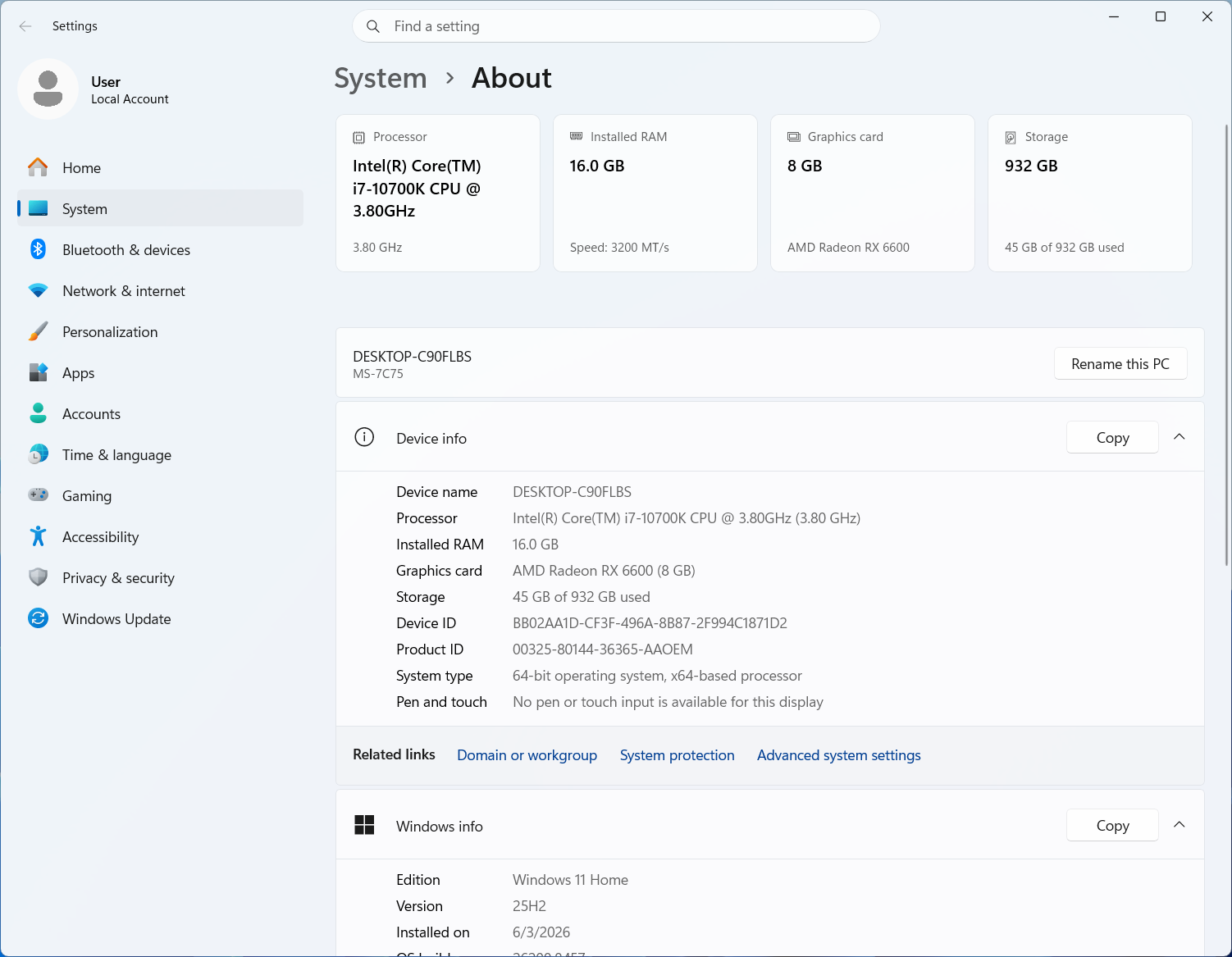Click the back arrow beside Settings
The width and height of the screenshot is (1232, 957).
coord(25,26)
